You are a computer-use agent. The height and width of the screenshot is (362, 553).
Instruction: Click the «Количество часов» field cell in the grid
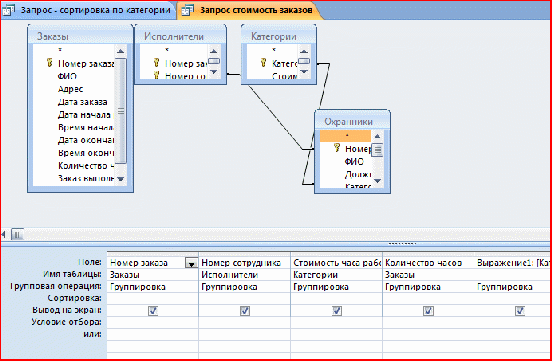[x=428, y=263]
